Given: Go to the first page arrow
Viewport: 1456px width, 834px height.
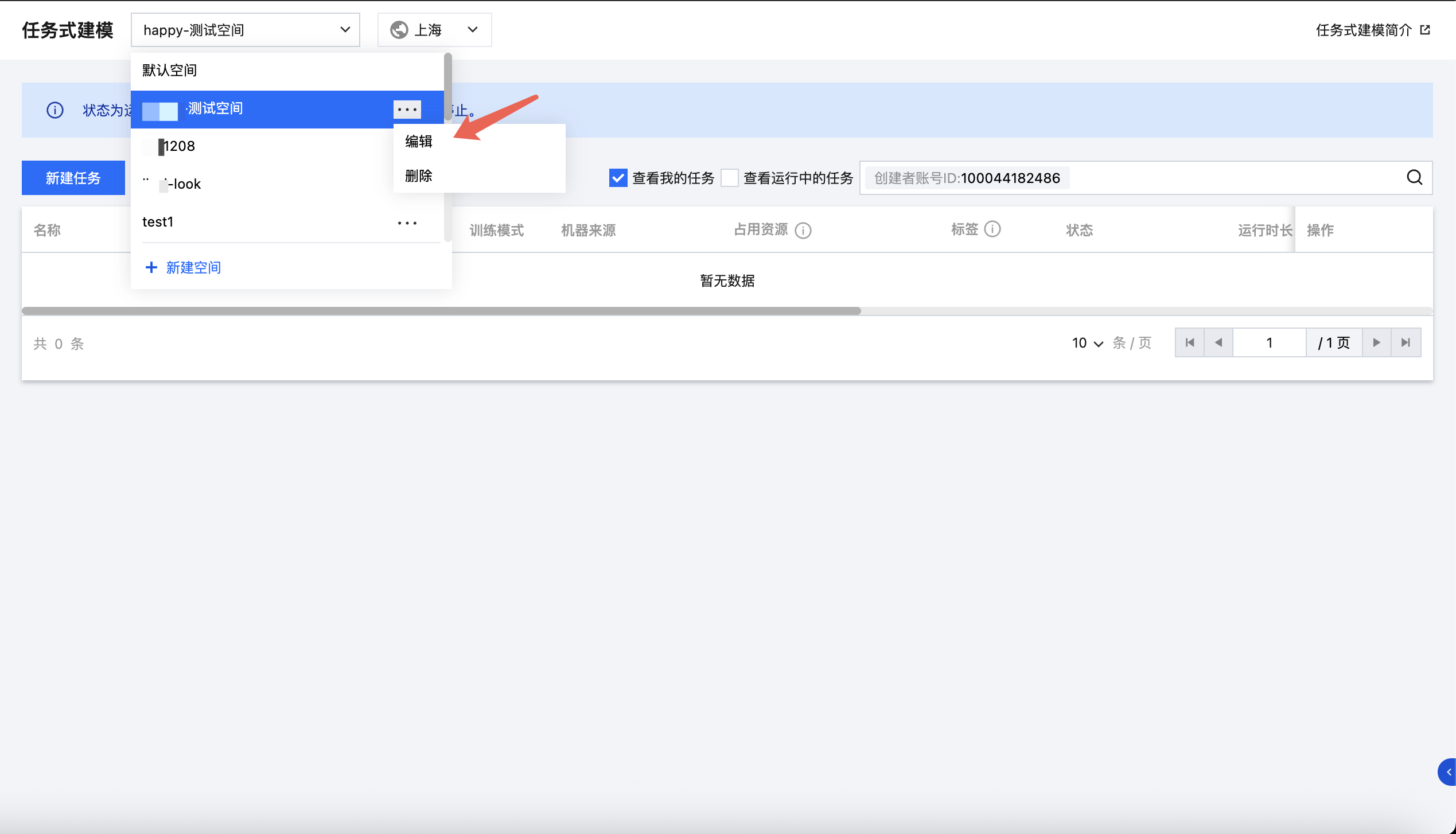Looking at the screenshot, I should pyautogui.click(x=1190, y=343).
